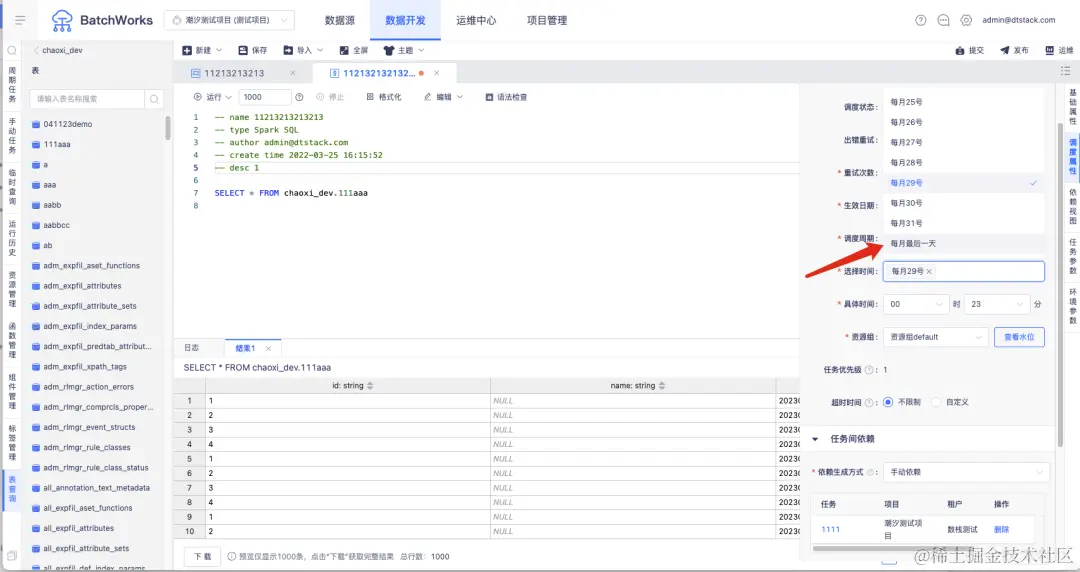Open the 依赖视图 side tab
The height and width of the screenshot is (572, 1080).
point(1072,207)
